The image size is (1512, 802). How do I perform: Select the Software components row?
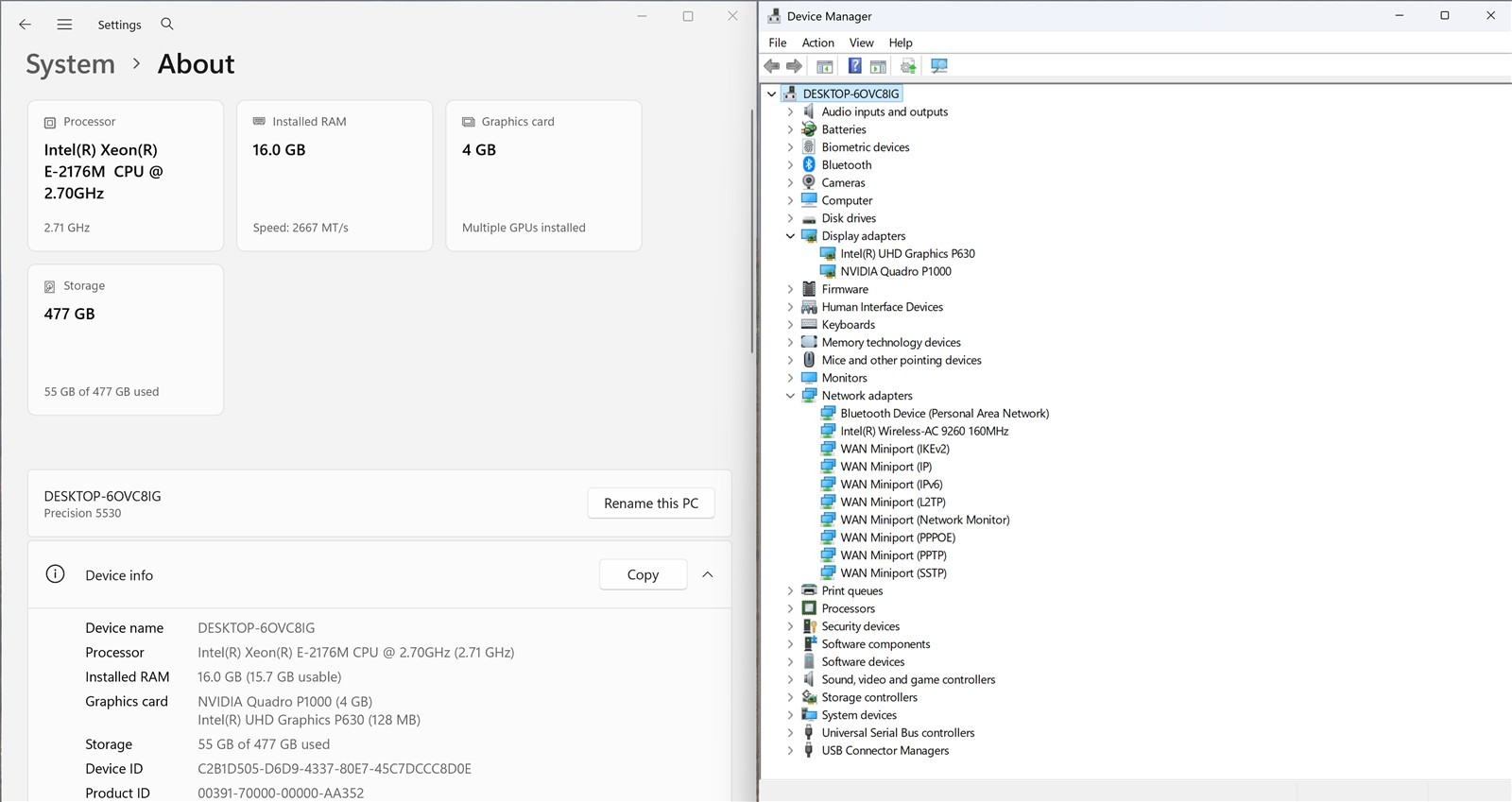pos(876,644)
